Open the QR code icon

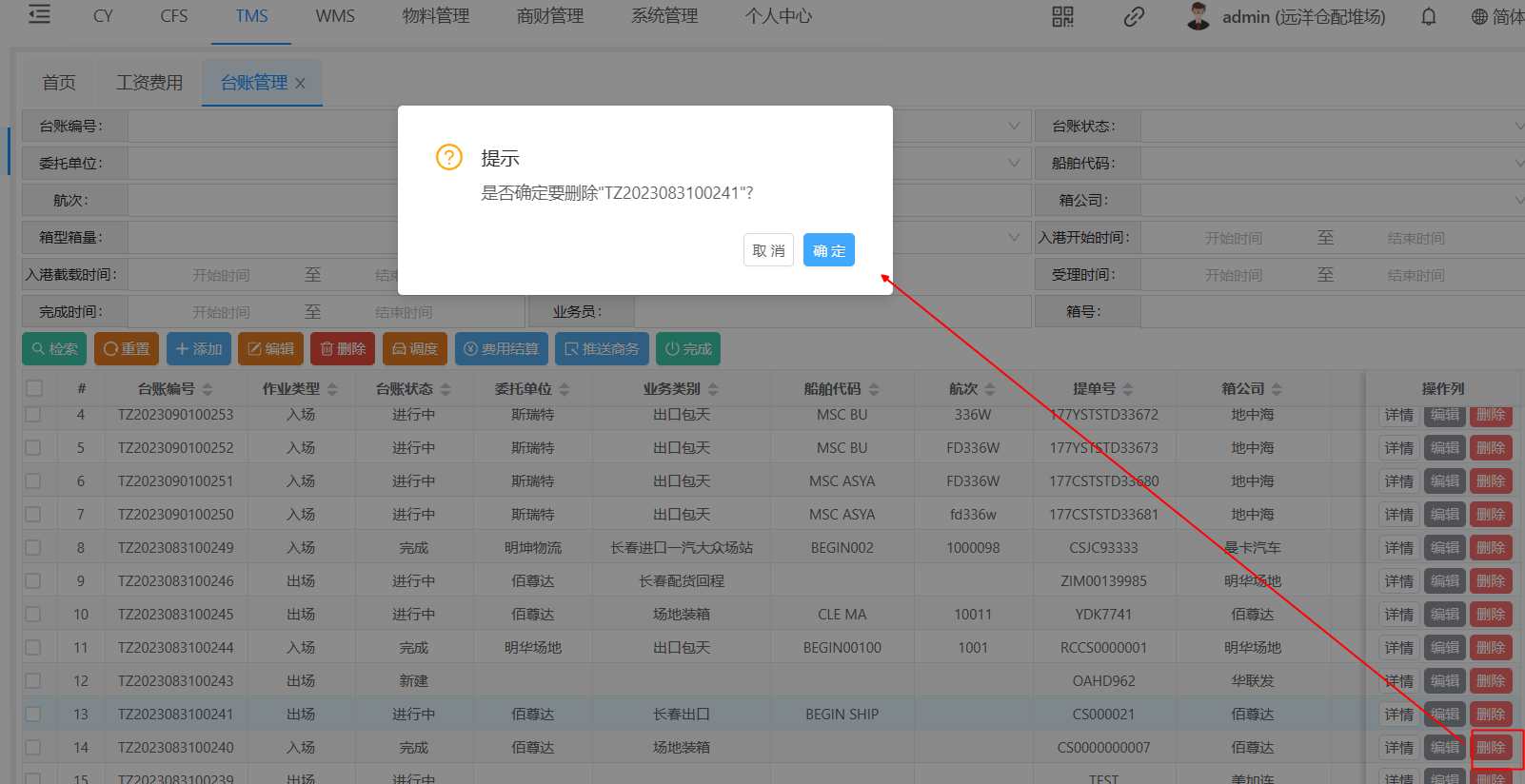click(x=1062, y=16)
